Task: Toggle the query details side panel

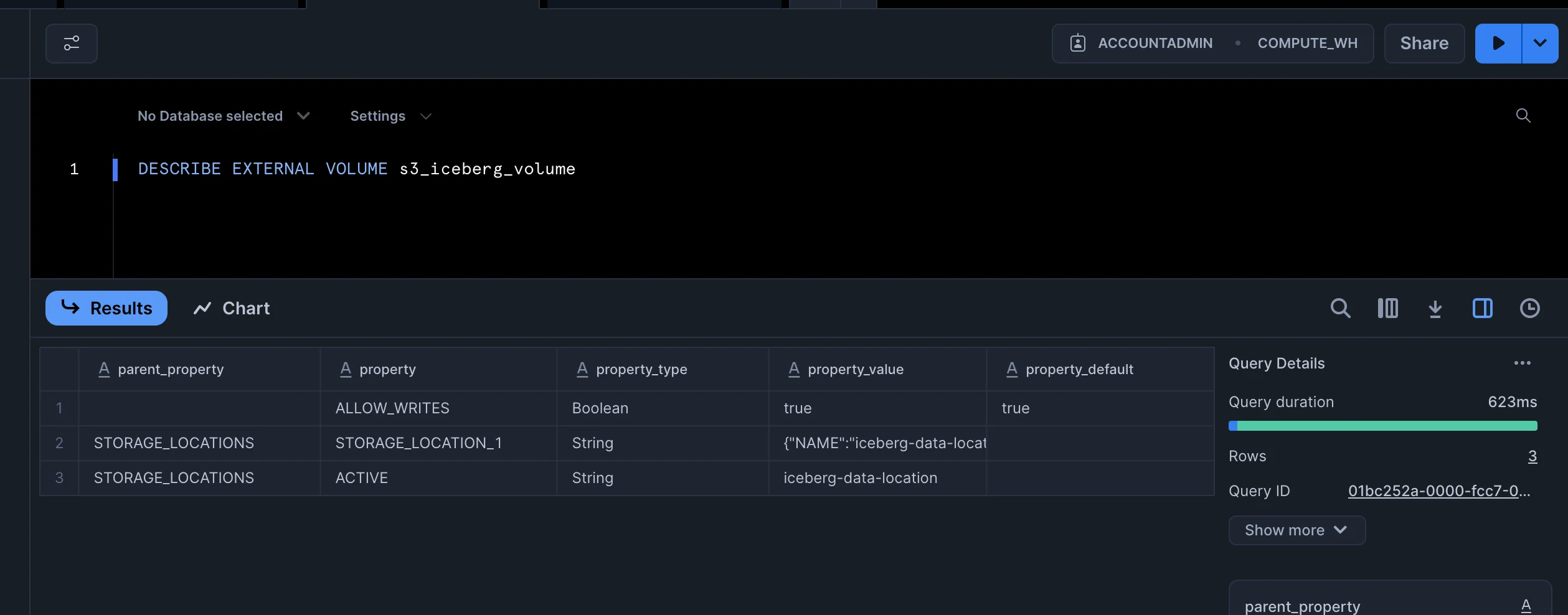Action: 1482,308
